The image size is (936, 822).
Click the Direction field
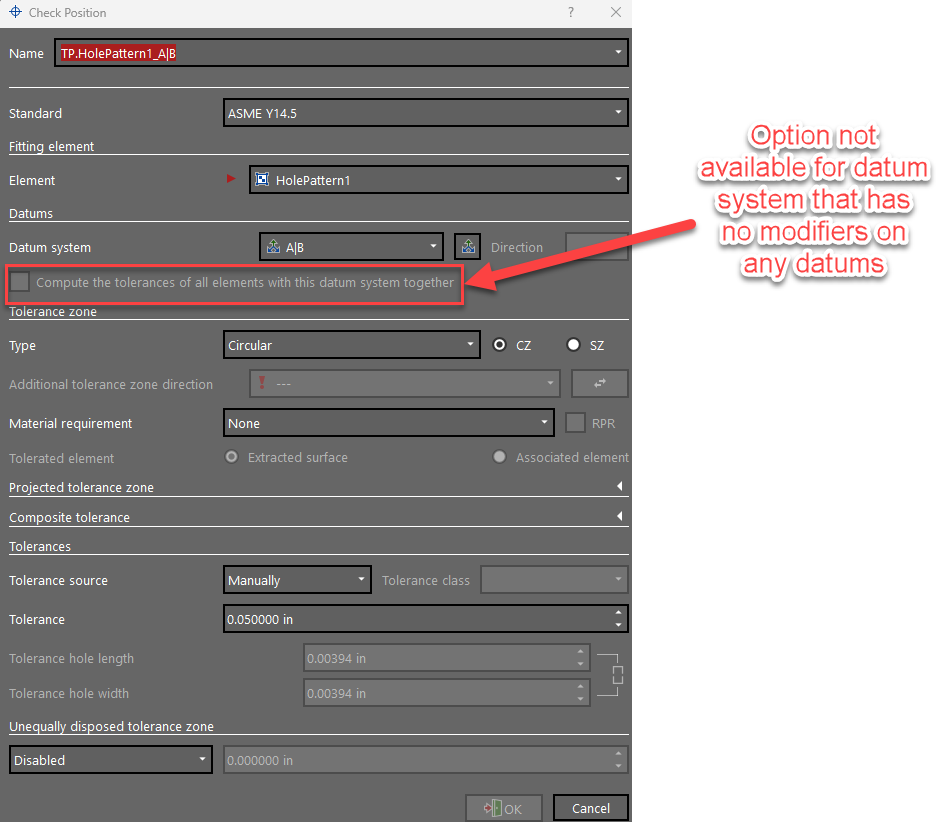point(597,247)
